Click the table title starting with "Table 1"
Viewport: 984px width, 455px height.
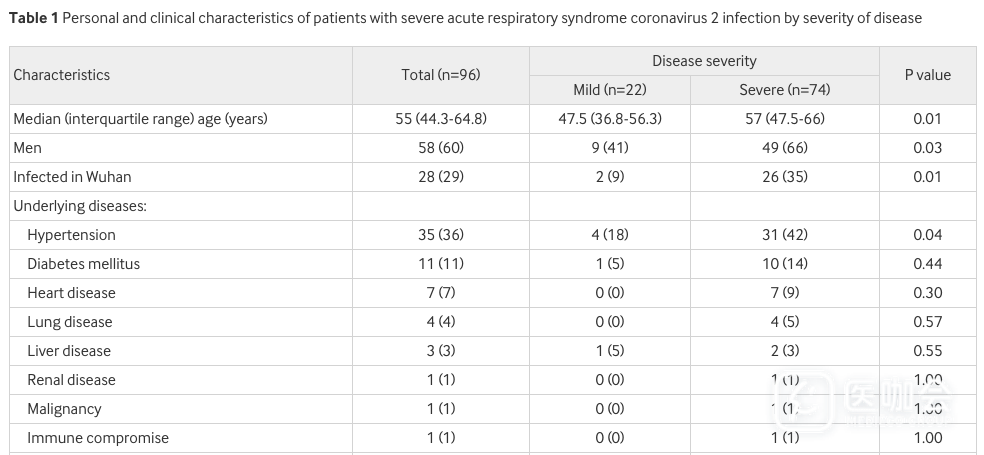(x=465, y=18)
